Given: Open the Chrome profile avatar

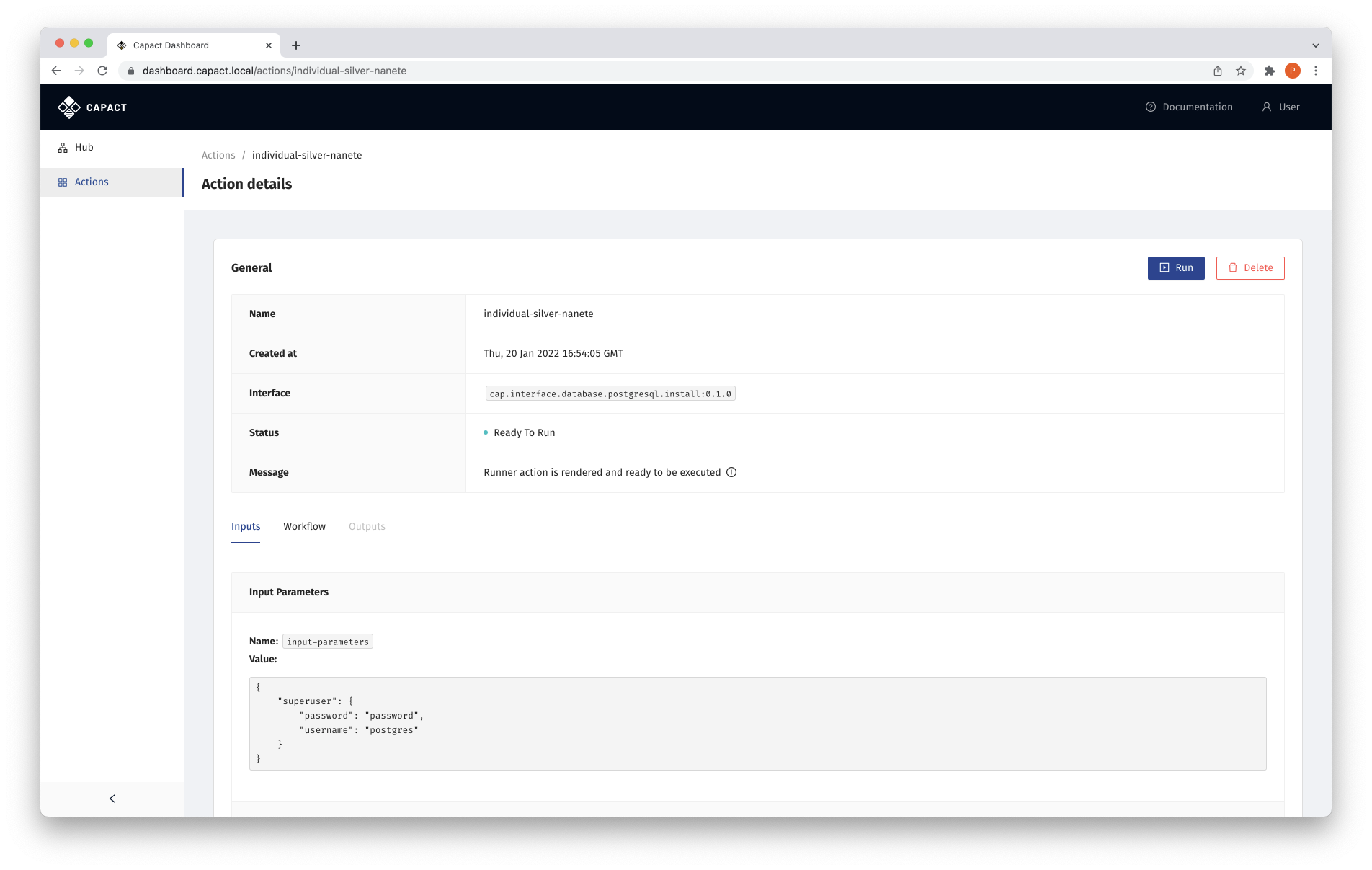Looking at the screenshot, I should point(1293,71).
